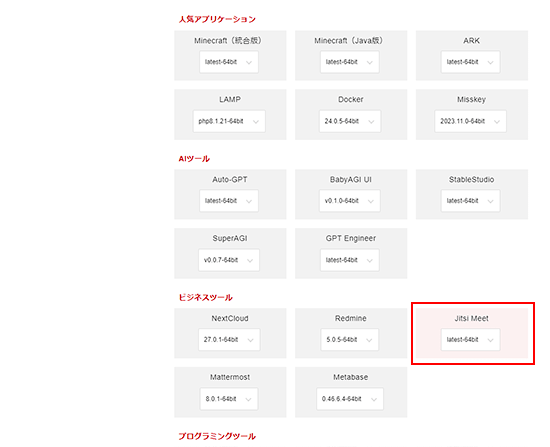Choose the LAMP application label
The width and height of the screenshot is (550, 447).
(x=230, y=100)
